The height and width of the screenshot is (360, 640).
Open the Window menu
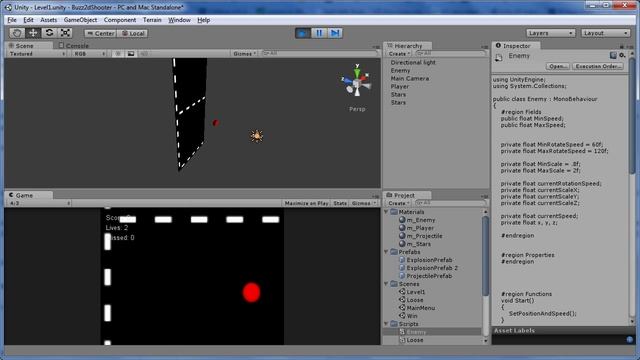click(x=179, y=20)
